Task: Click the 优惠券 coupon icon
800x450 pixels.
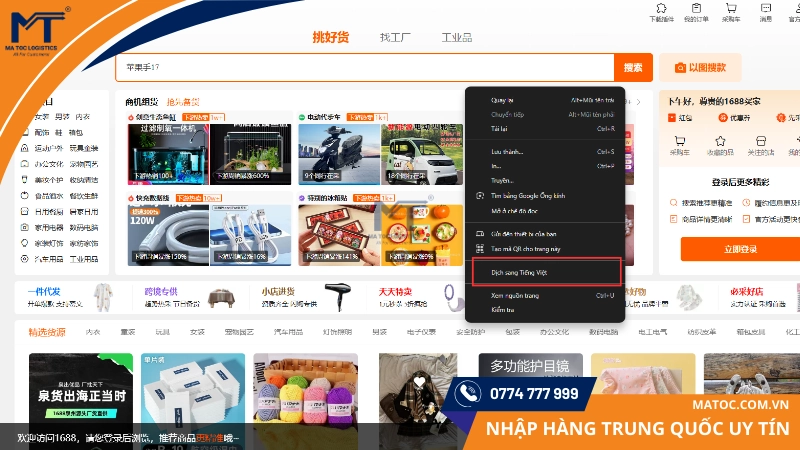Action: pos(722,118)
